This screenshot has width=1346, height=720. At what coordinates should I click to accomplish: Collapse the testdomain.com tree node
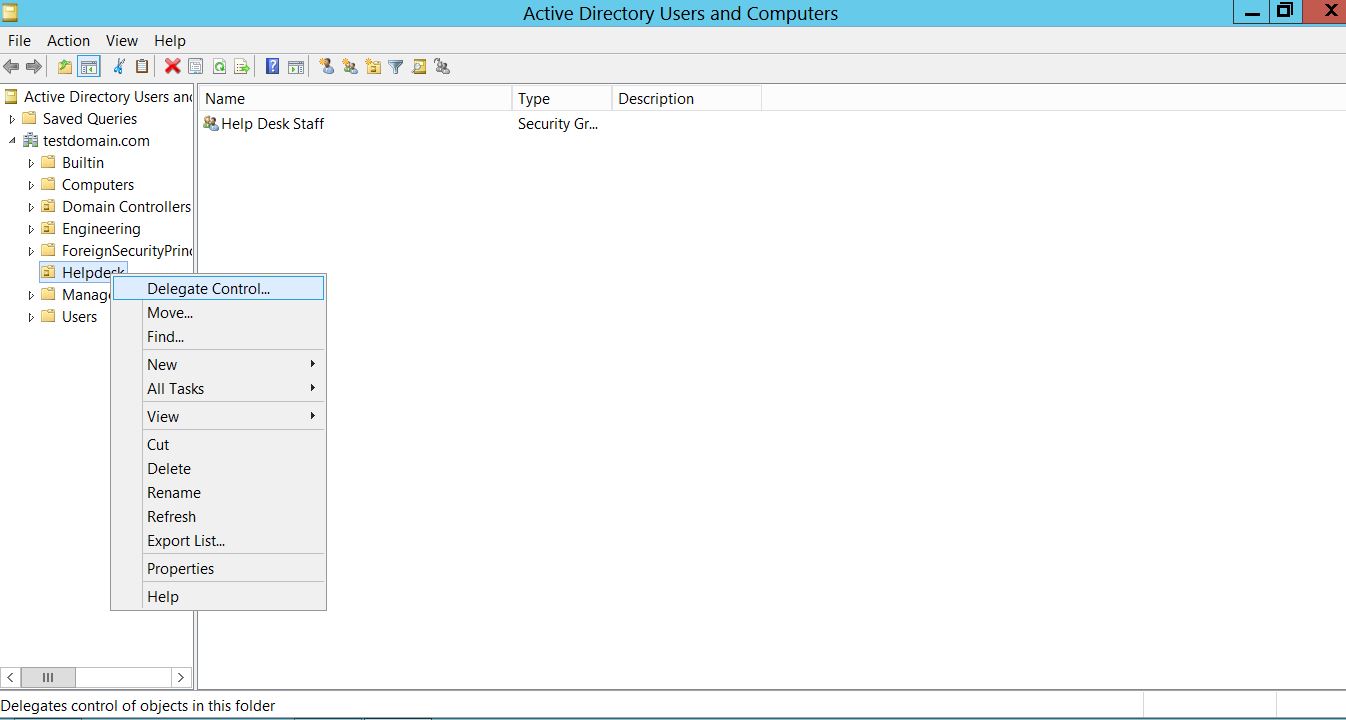click(x=13, y=141)
